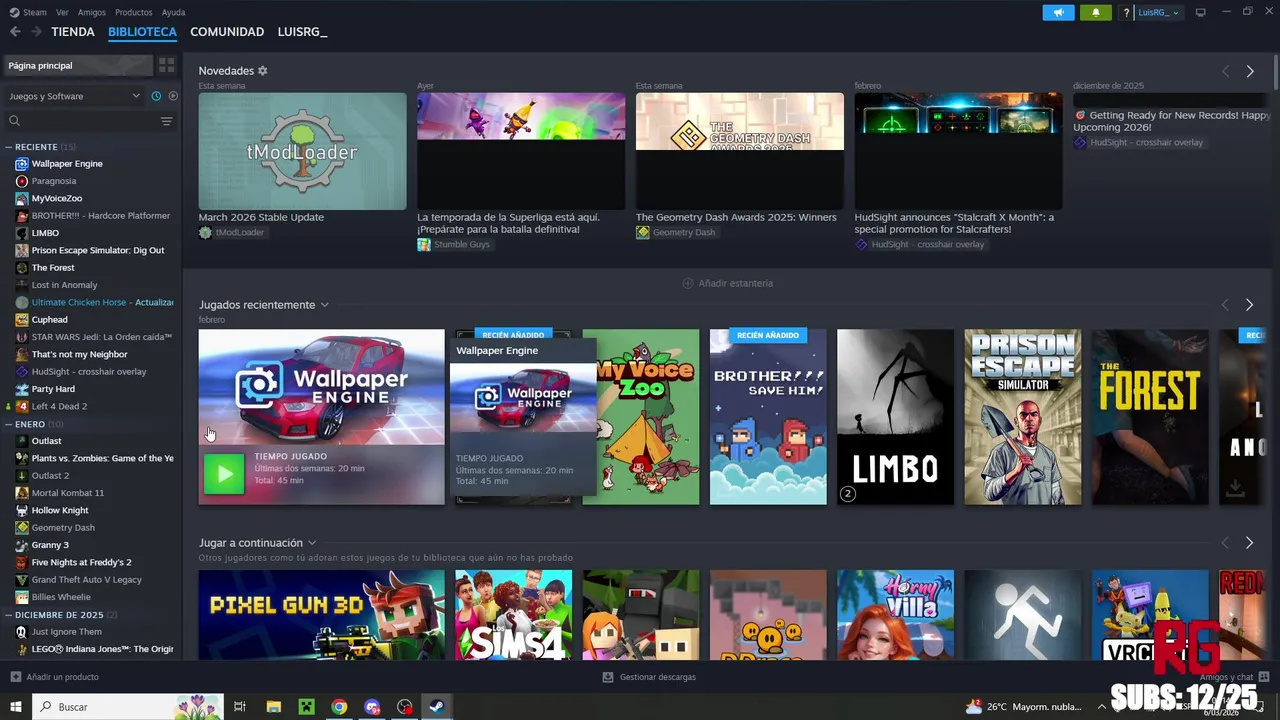
Task: Open Gestionar descargas download icon
Action: [608, 677]
